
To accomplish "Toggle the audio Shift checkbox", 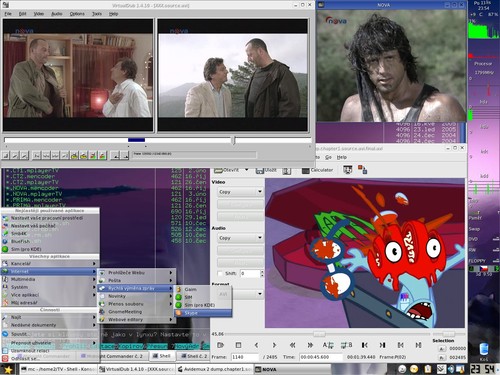I will (220, 274).
